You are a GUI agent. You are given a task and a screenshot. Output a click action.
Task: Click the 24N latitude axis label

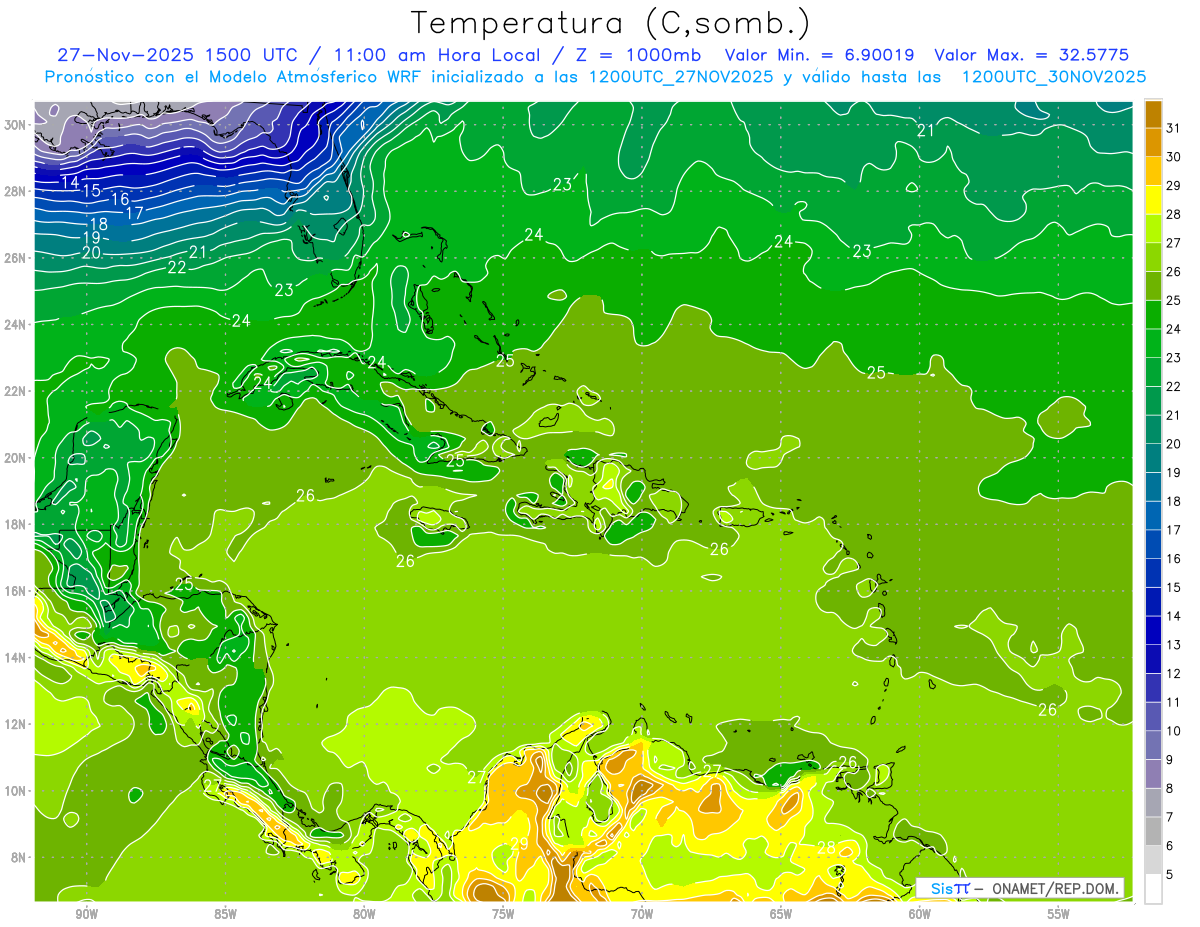(x=15, y=324)
